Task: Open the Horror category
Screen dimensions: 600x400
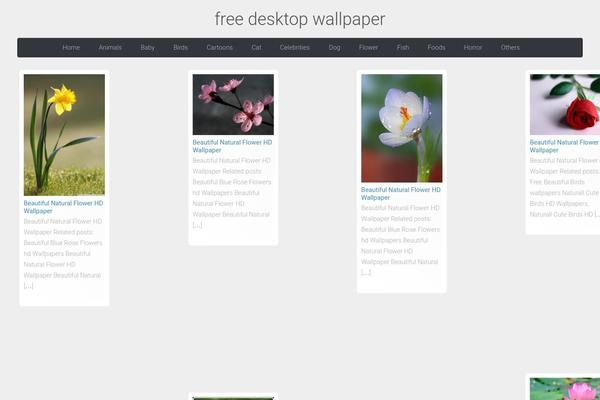Action: (x=473, y=47)
